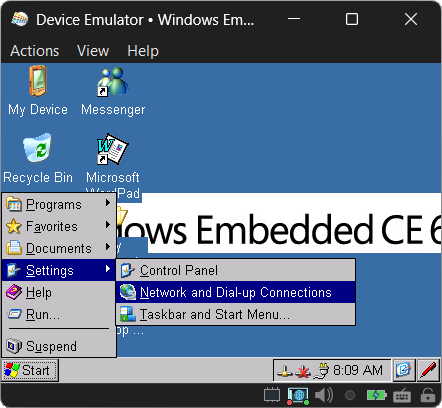The height and width of the screenshot is (408, 442).
Task: Click the Control Panel icon in submenu
Action: point(128,270)
